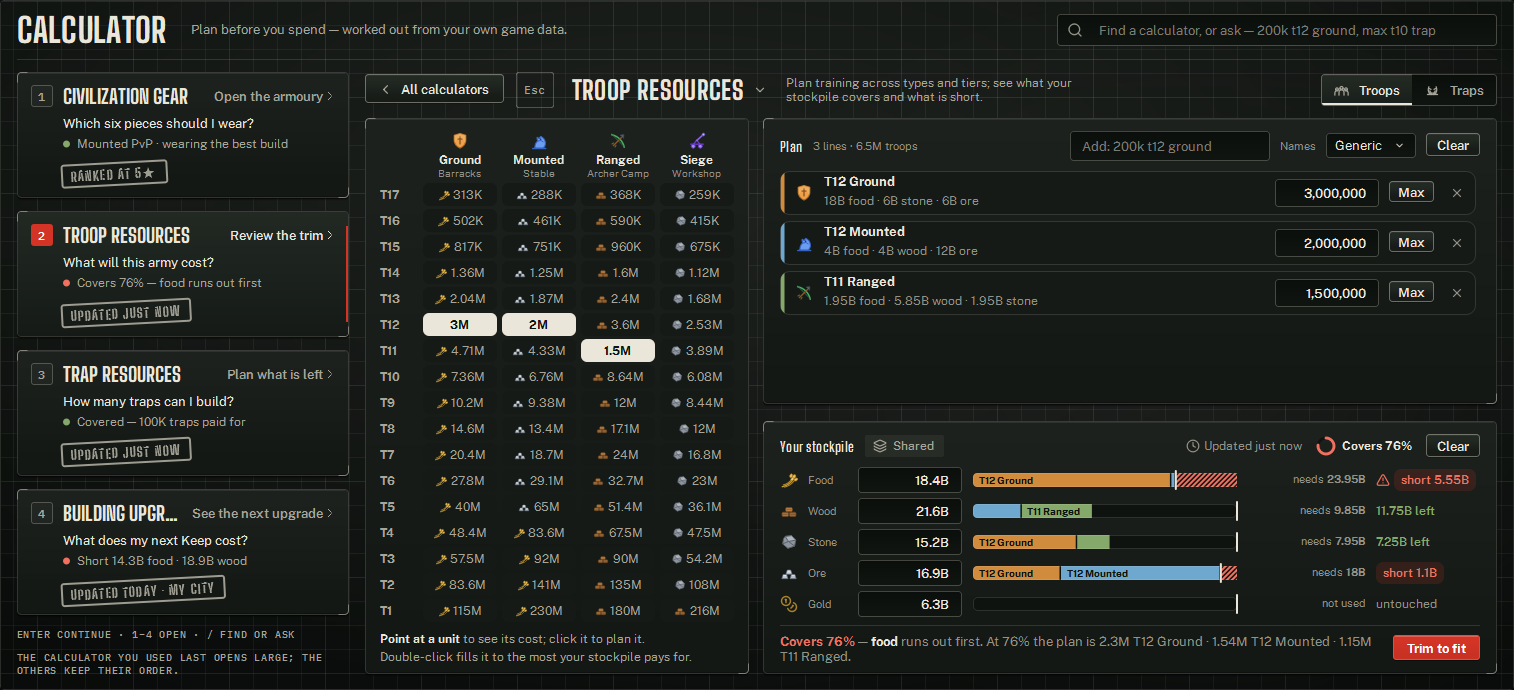Remove the T12 Mounted plan line
The height and width of the screenshot is (690, 1514).
click(x=1456, y=243)
